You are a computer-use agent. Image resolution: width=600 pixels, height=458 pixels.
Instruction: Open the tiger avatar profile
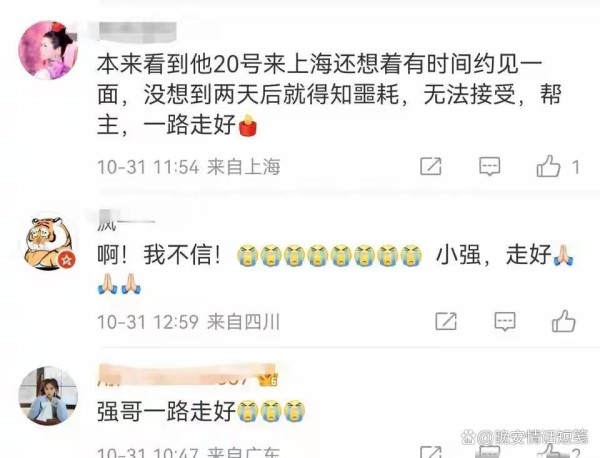pos(48,243)
